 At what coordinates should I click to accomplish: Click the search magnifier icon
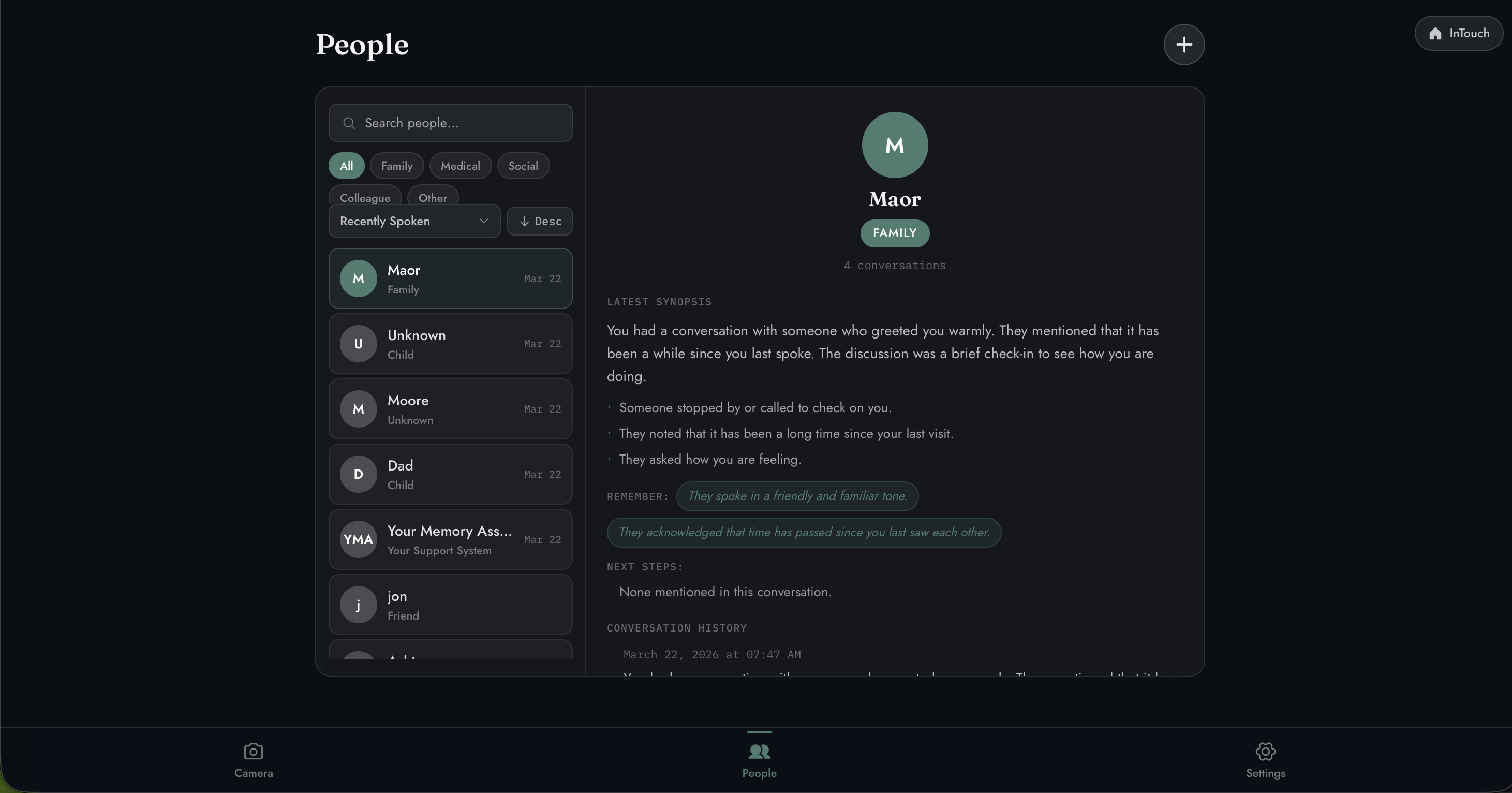click(349, 123)
